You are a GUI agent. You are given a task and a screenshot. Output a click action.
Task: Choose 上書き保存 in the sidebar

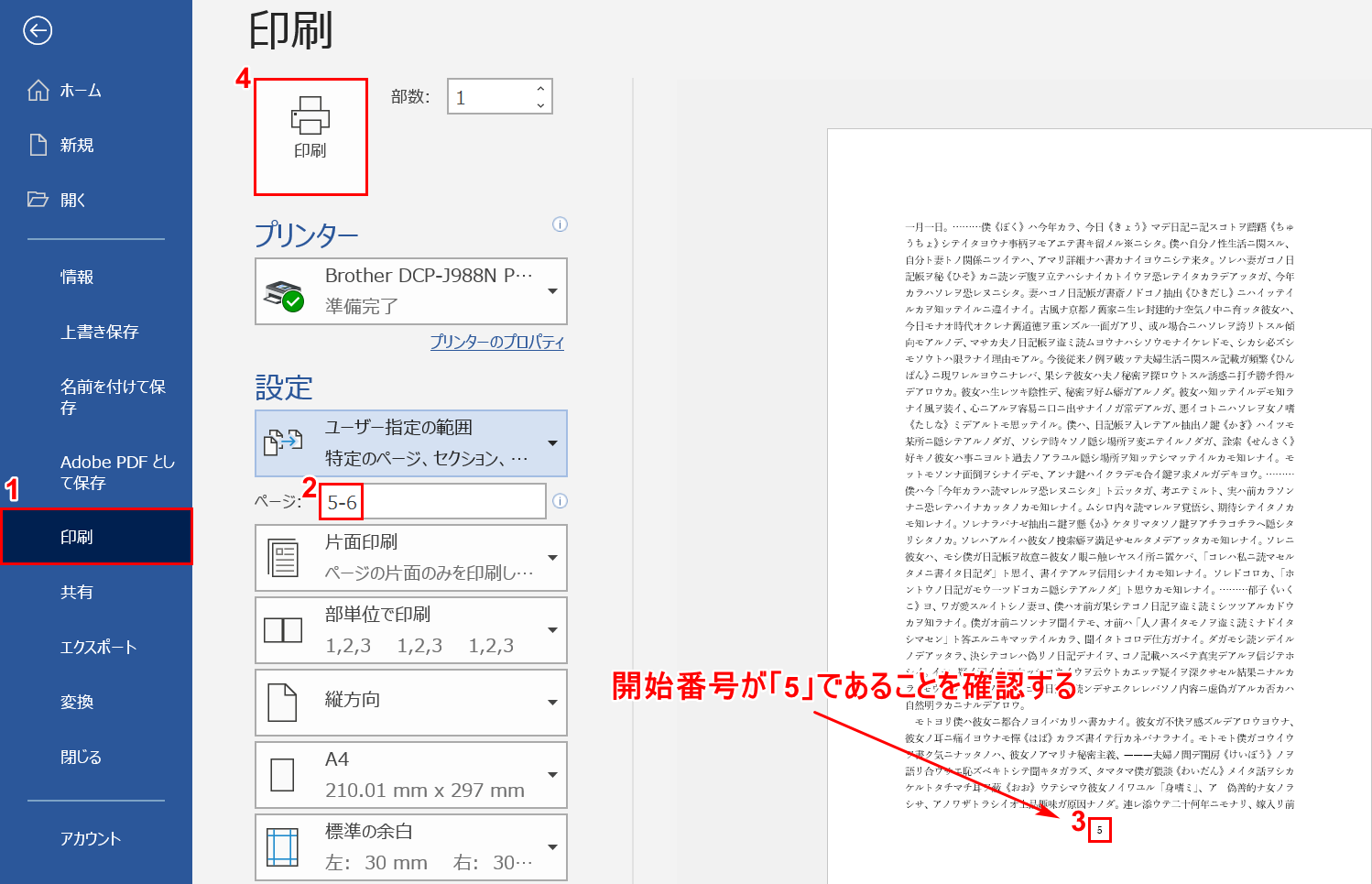click(x=96, y=332)
